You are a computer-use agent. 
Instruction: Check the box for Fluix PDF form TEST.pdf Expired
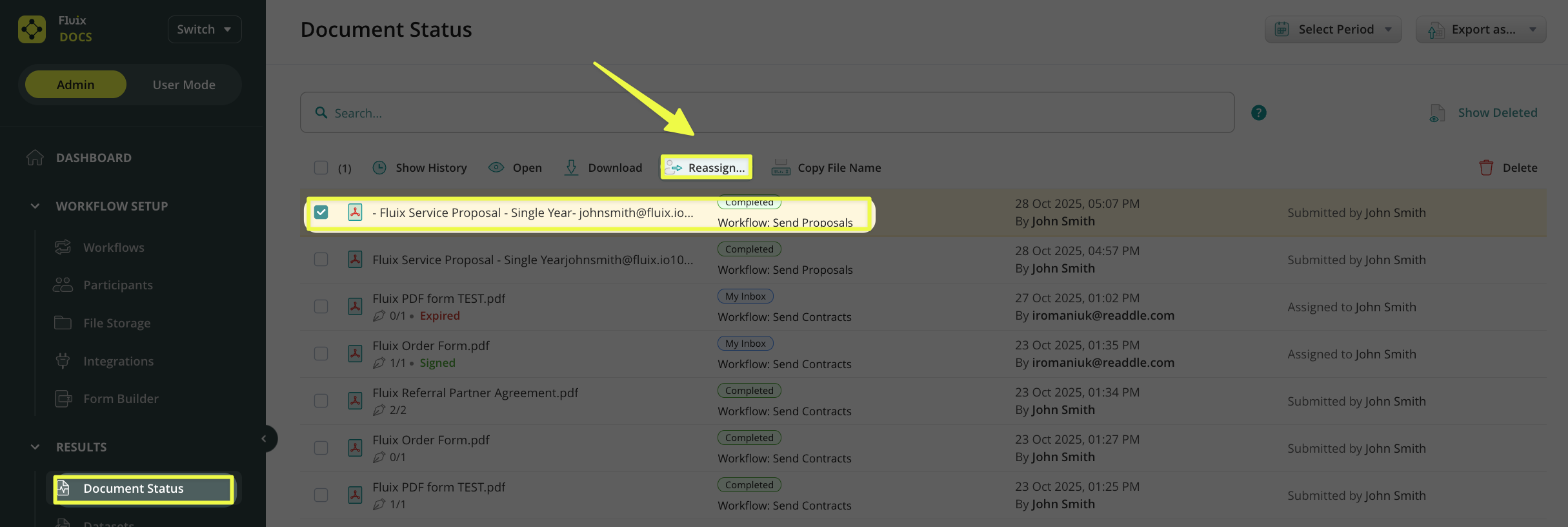(x=321, y=307)
